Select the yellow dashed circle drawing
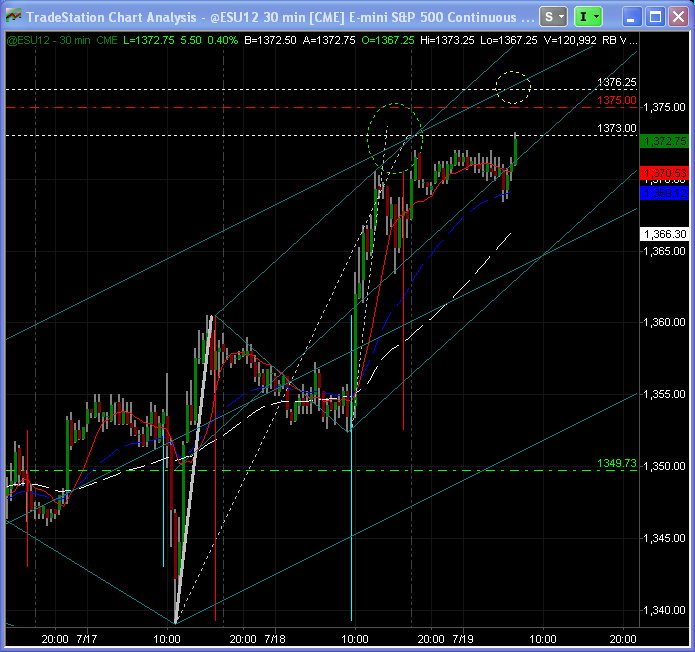The image size is (695, 652). pyautogui.click(x=513, y=87)
